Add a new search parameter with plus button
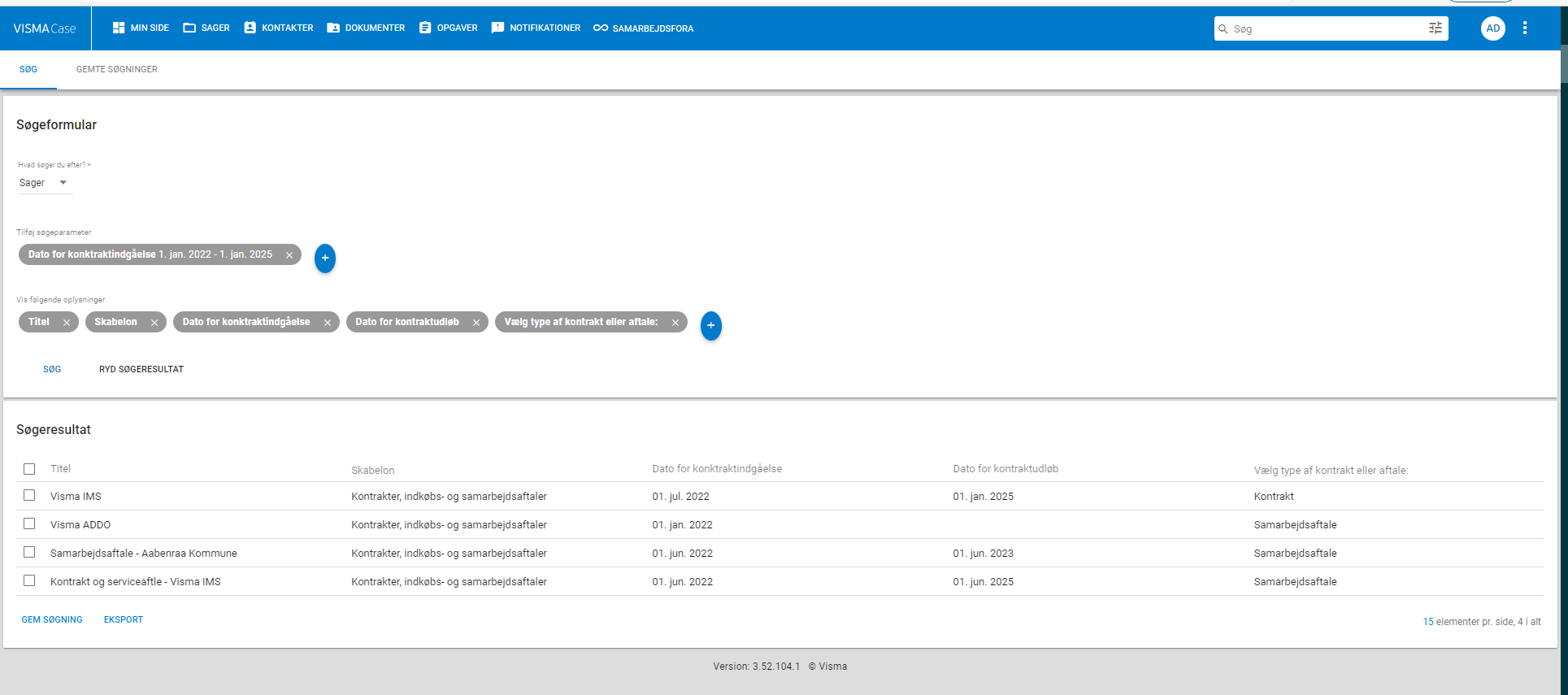1568x695 pixels. point(325,258)
